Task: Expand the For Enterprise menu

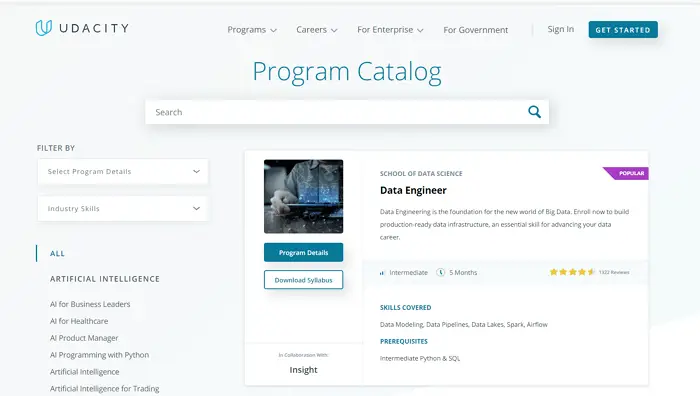Action: coord(390,30)
